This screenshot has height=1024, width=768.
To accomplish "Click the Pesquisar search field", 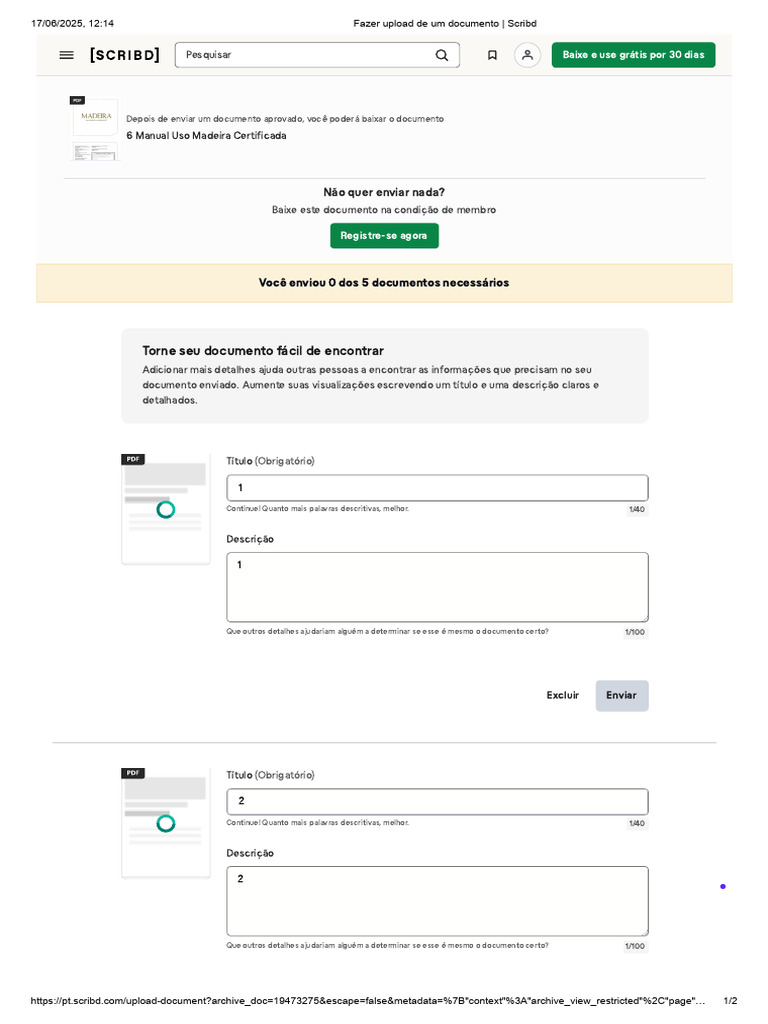I will coord(305,55).
